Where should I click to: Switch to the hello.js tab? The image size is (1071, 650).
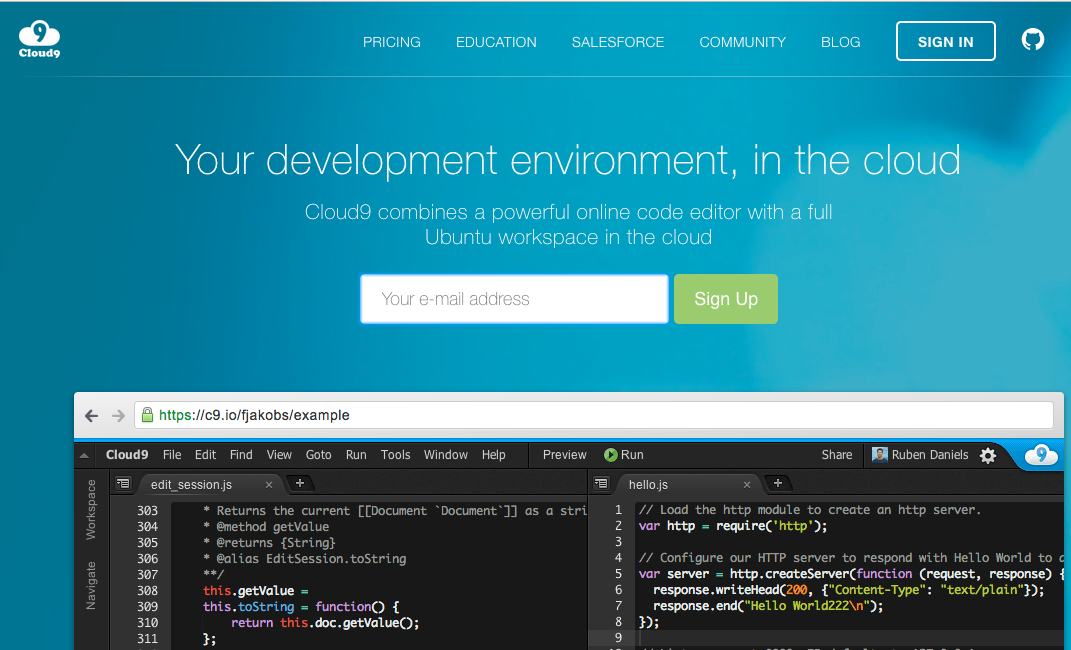pyautogui.click(x=648, y=485)
